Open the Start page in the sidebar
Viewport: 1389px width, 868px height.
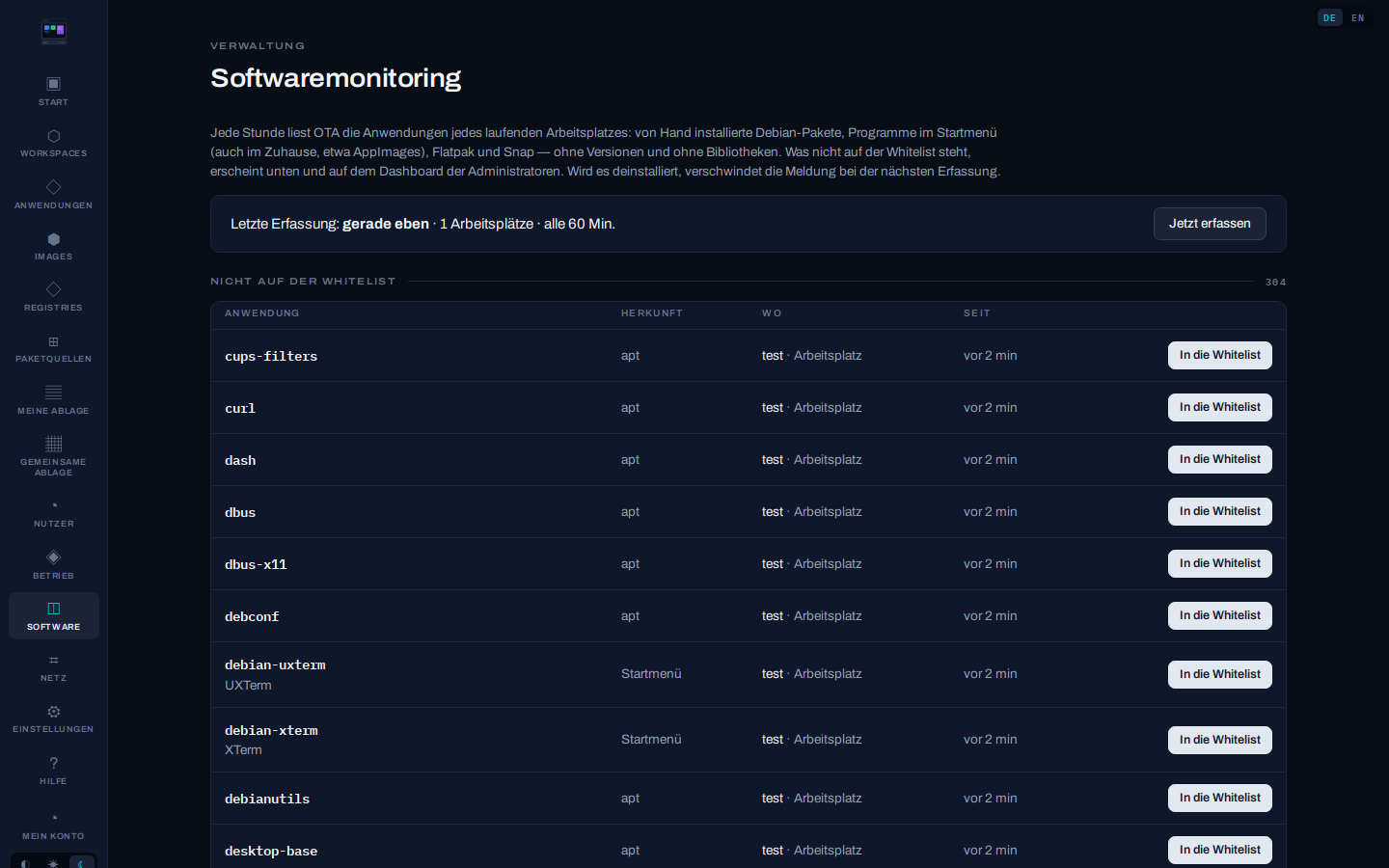pyautogui.click(x=54, y=91)
